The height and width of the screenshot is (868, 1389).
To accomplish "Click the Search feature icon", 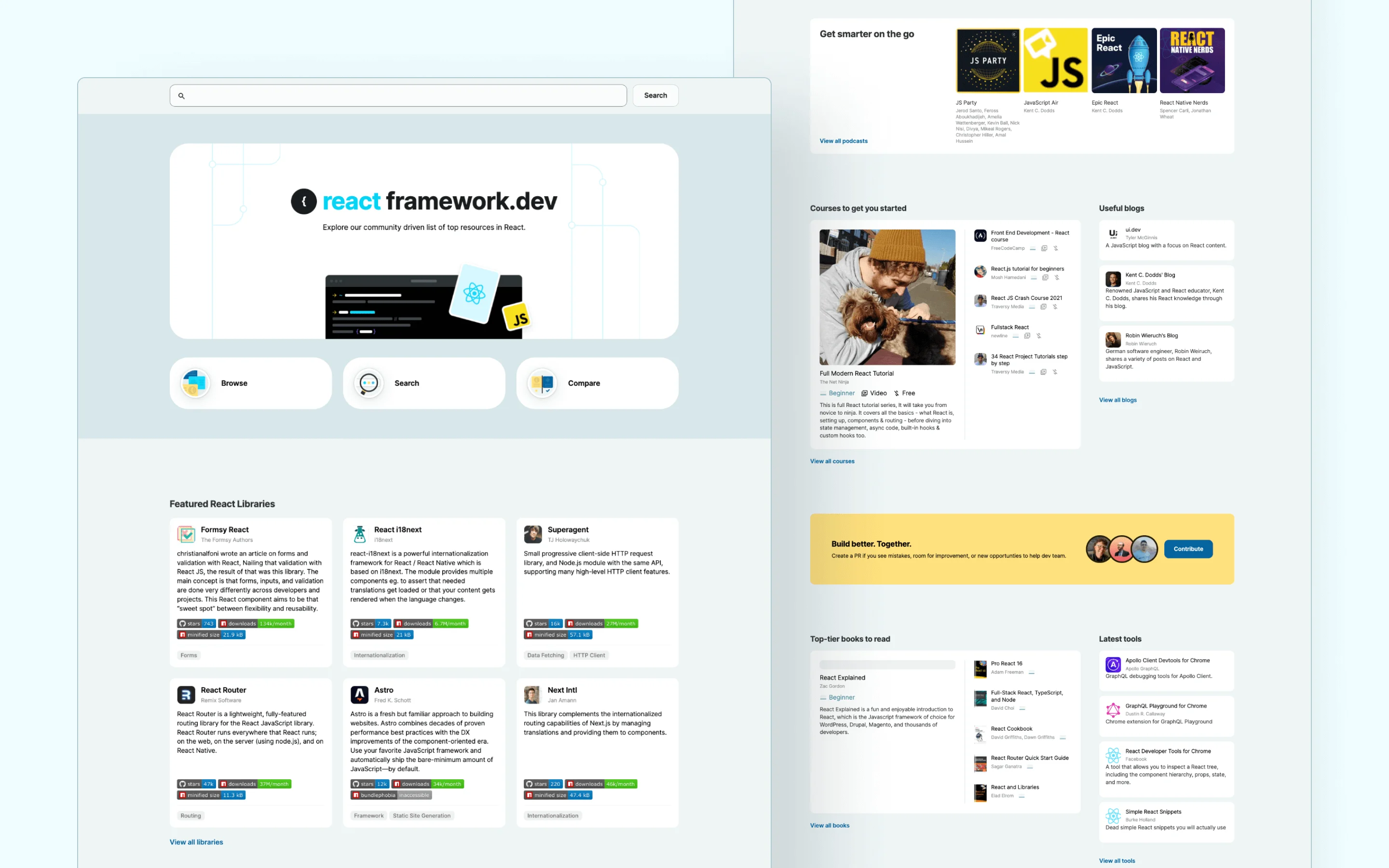I will pos(368,383).
